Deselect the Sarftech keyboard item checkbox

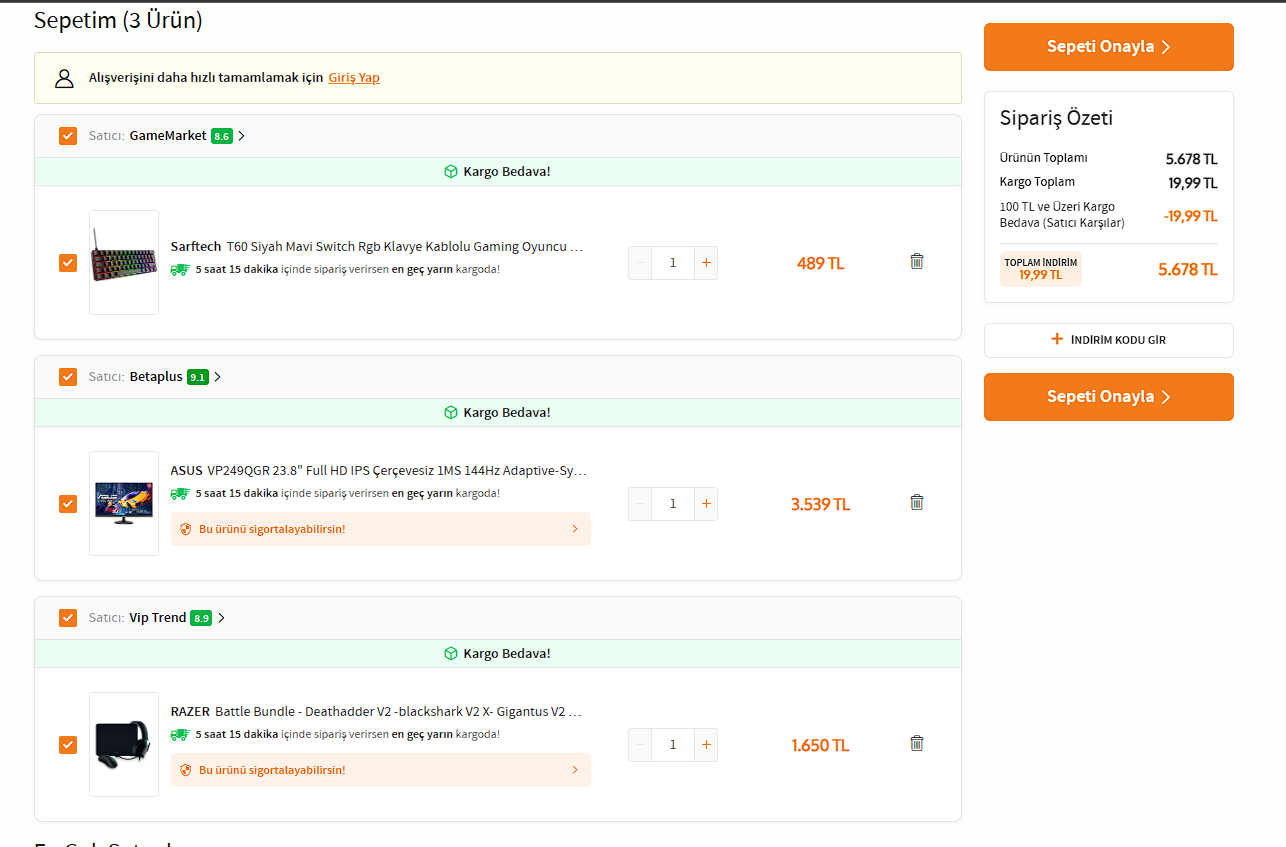[x=68, y=263]
